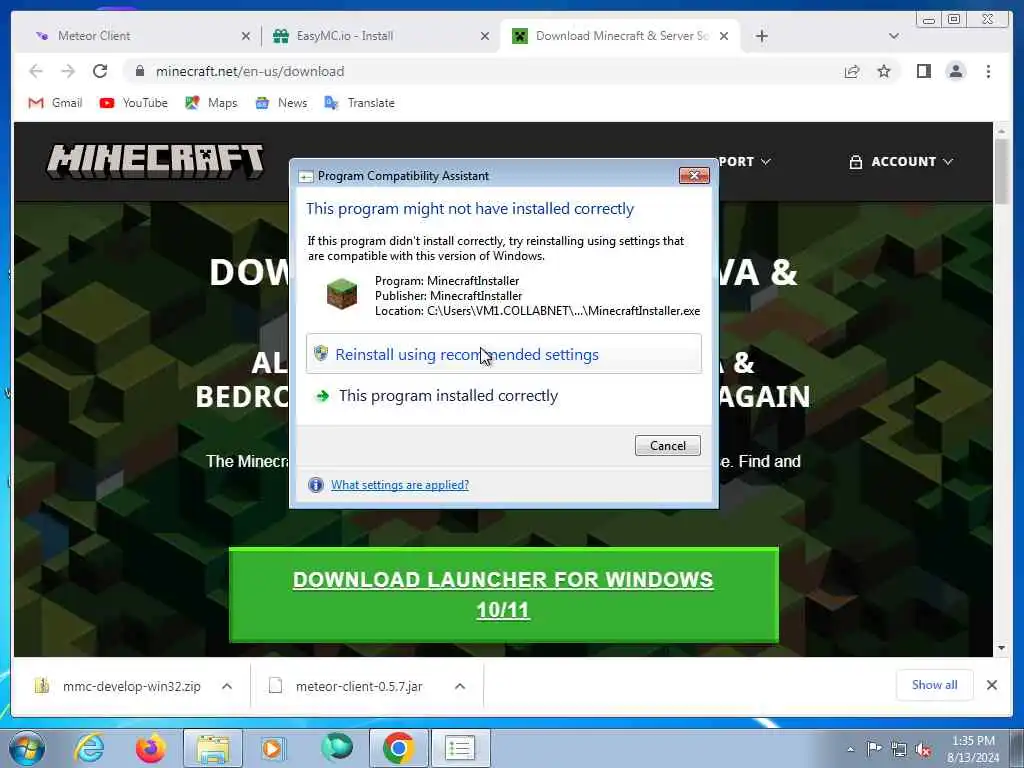Open the Maps bookmark
The height and width of the screenshot is (768, 1024).
tap(211, 103)
